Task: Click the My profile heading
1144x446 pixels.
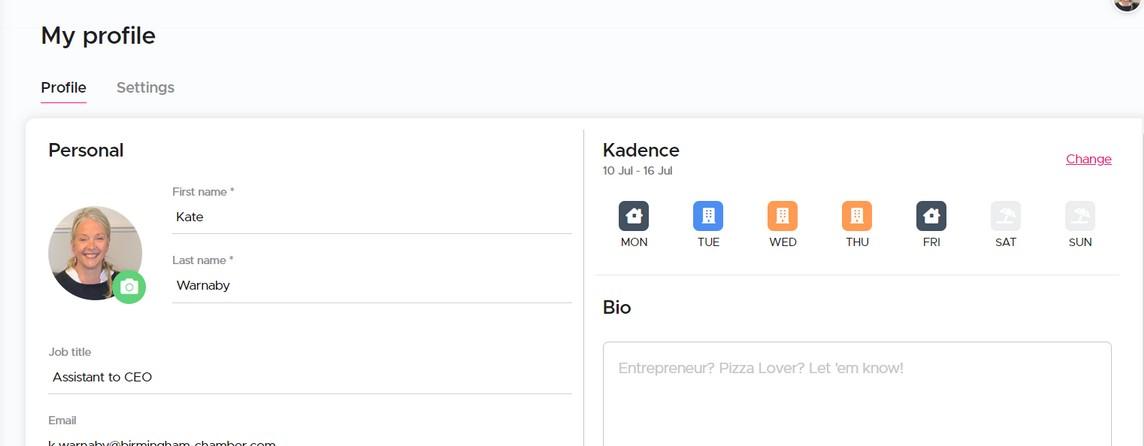Action: (98, 36)
